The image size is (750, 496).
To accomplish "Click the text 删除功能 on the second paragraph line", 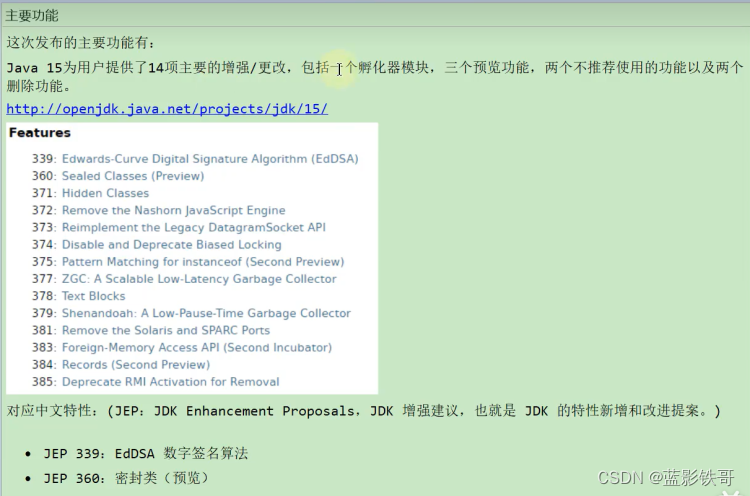I will coord(35,86).
